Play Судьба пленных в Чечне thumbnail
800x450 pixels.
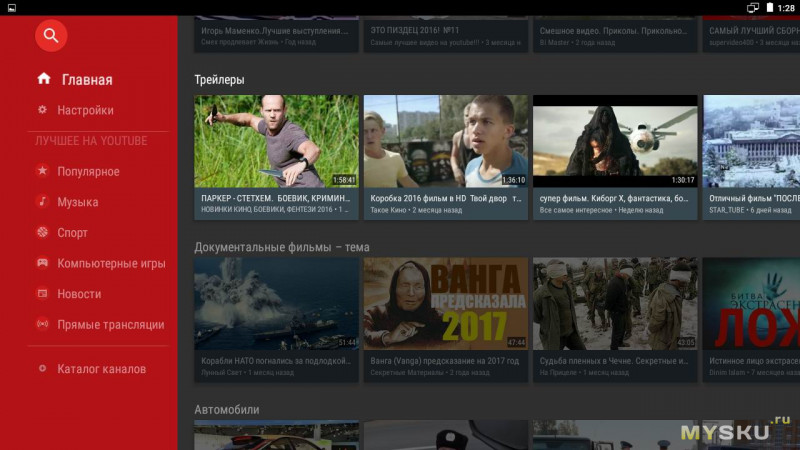click(615, 304)
